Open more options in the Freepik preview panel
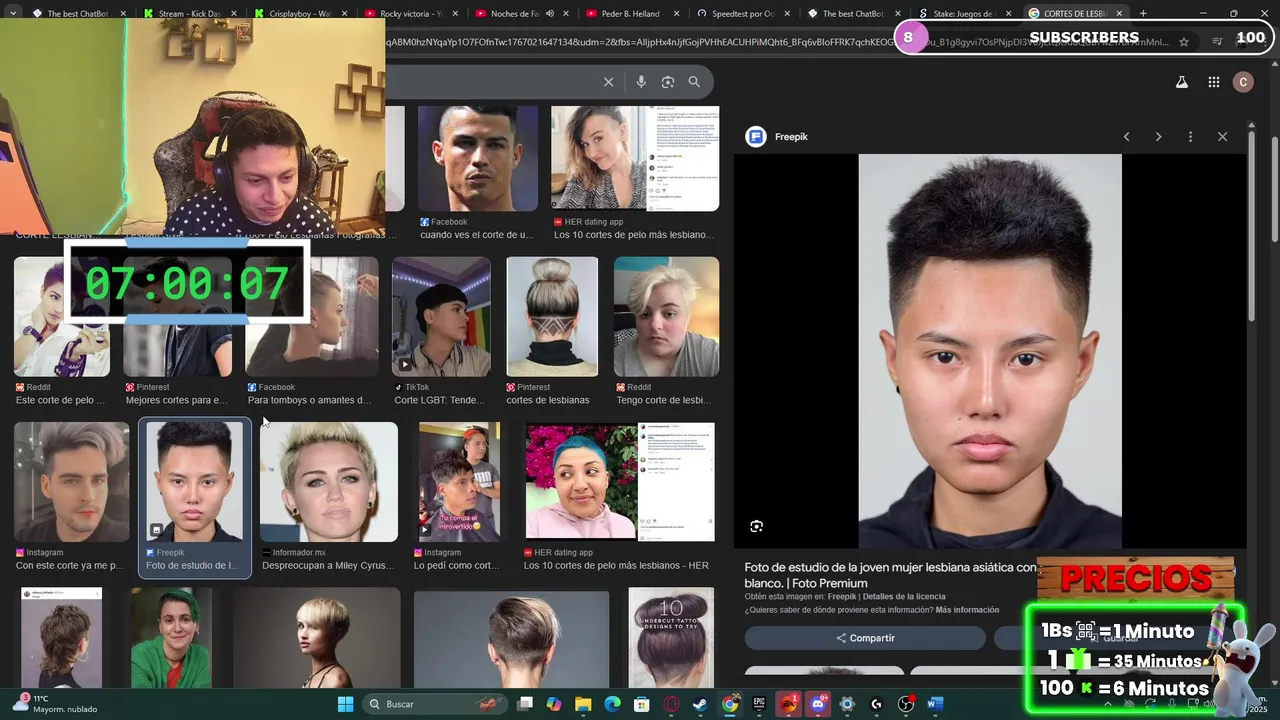1280x720 pixels. coord(1190,137)
